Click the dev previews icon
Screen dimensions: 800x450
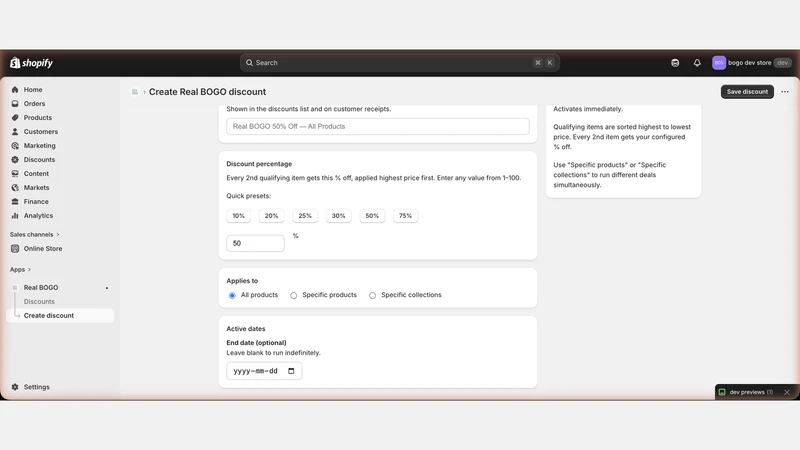(722, 392)
